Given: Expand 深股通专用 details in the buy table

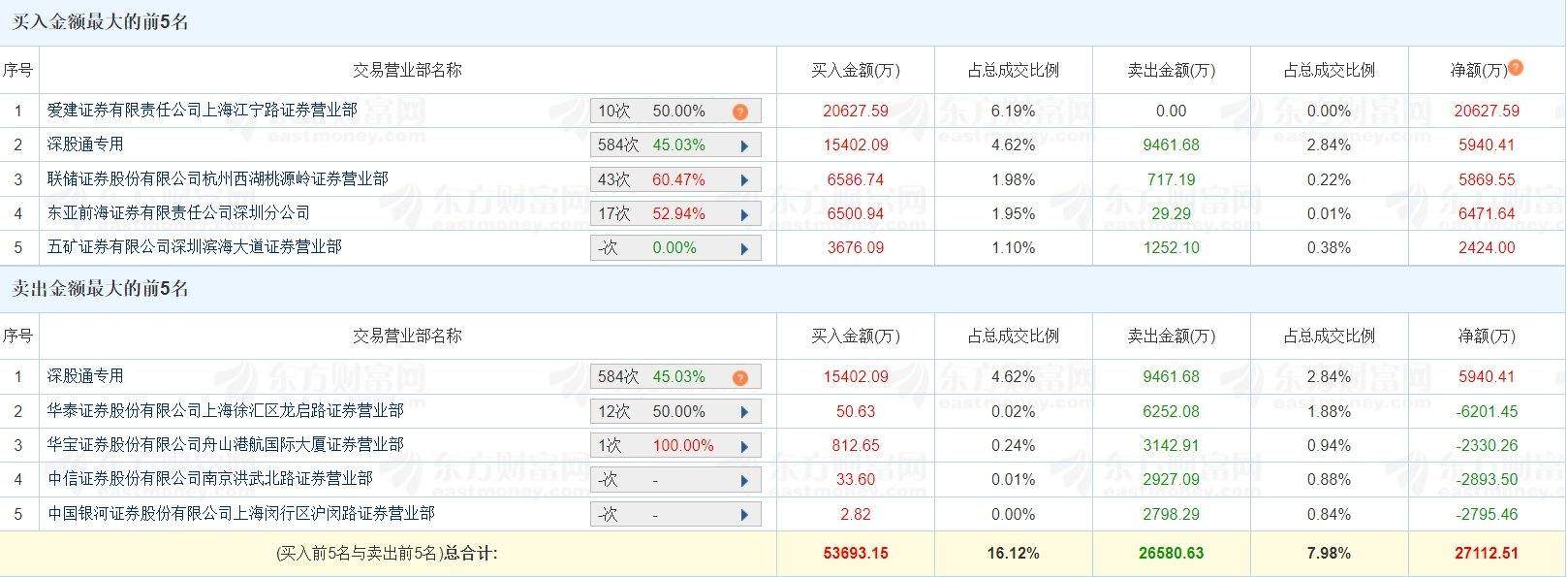Looking at the screenshot, I should 744,145.
